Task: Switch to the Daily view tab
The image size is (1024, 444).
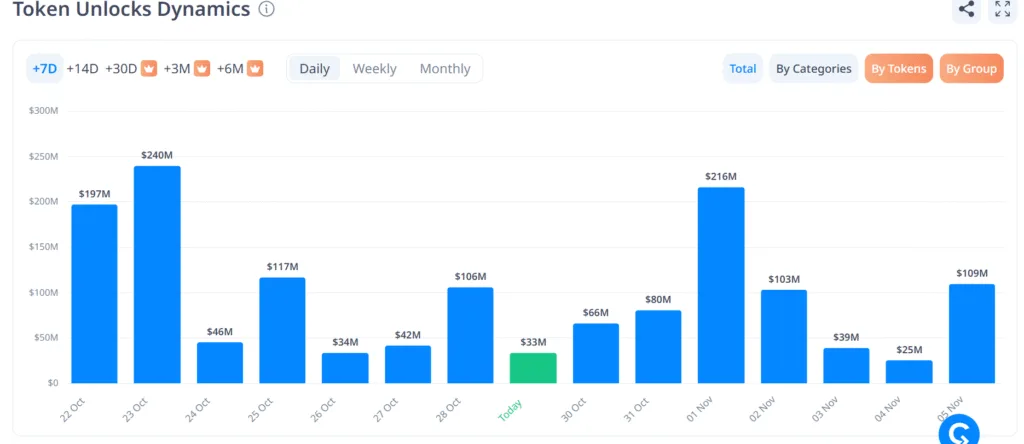Action: [x=314, y=69]
